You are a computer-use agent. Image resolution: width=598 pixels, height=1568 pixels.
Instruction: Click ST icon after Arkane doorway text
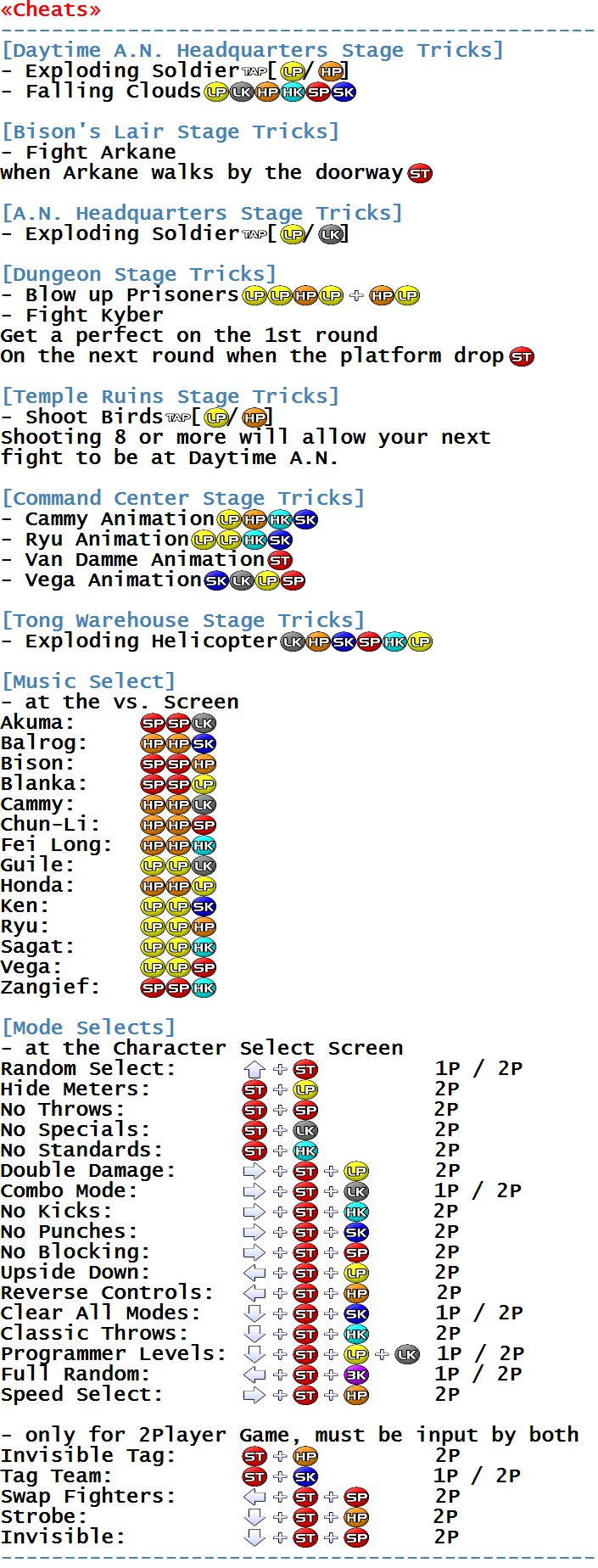(x=420, y=174)
